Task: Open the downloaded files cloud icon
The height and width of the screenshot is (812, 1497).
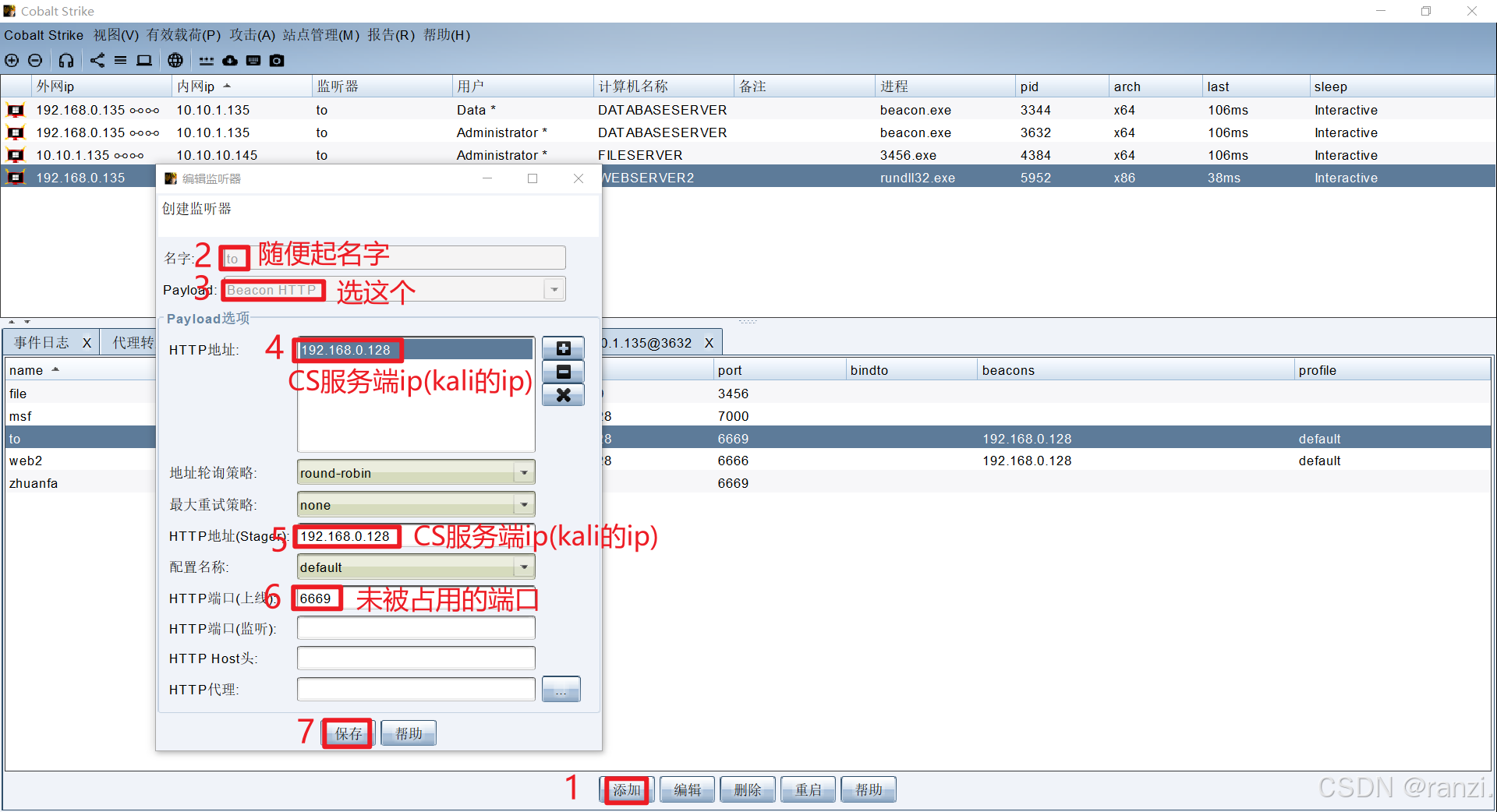Action: click(x=230, y=60)
